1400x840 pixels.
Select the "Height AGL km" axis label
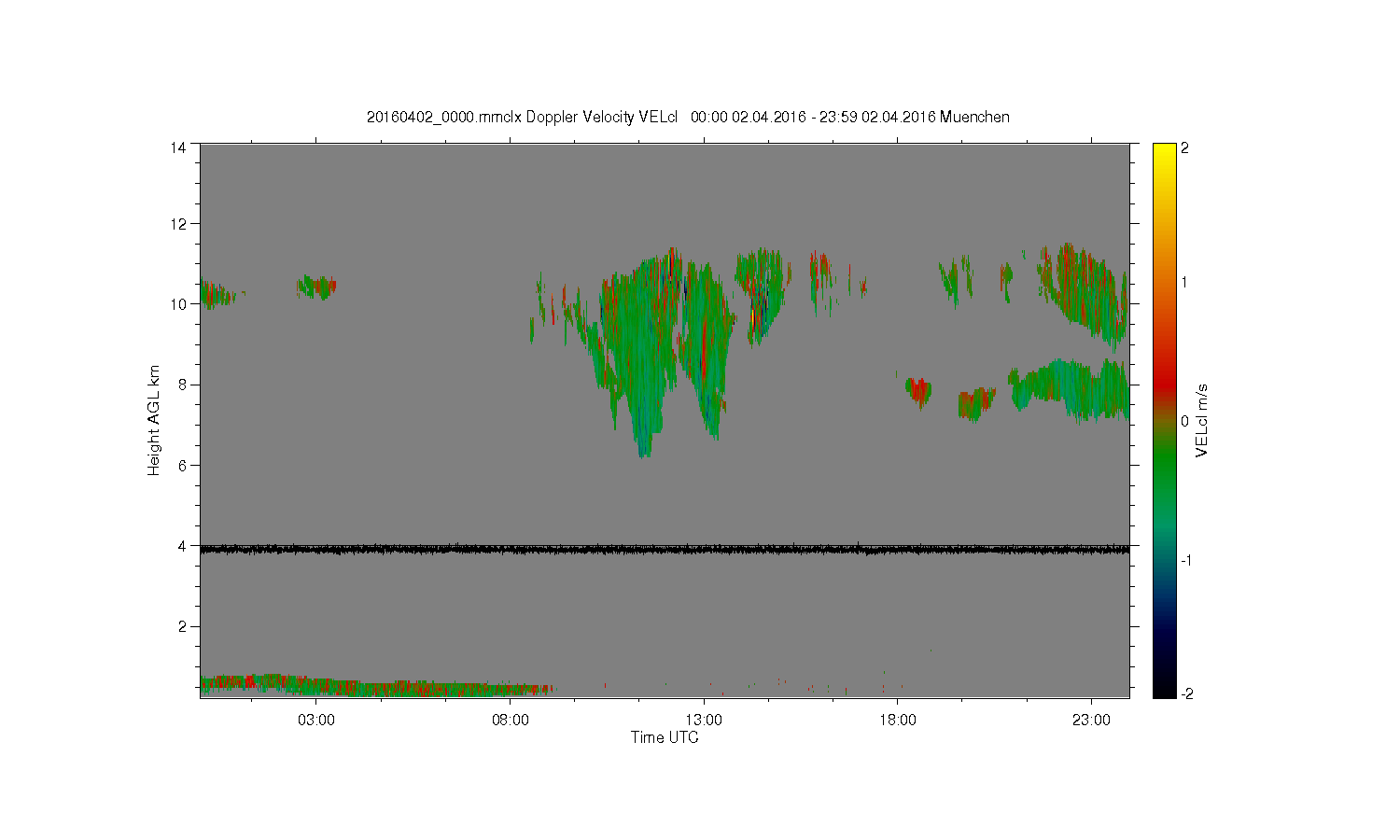tap(154, 420)
